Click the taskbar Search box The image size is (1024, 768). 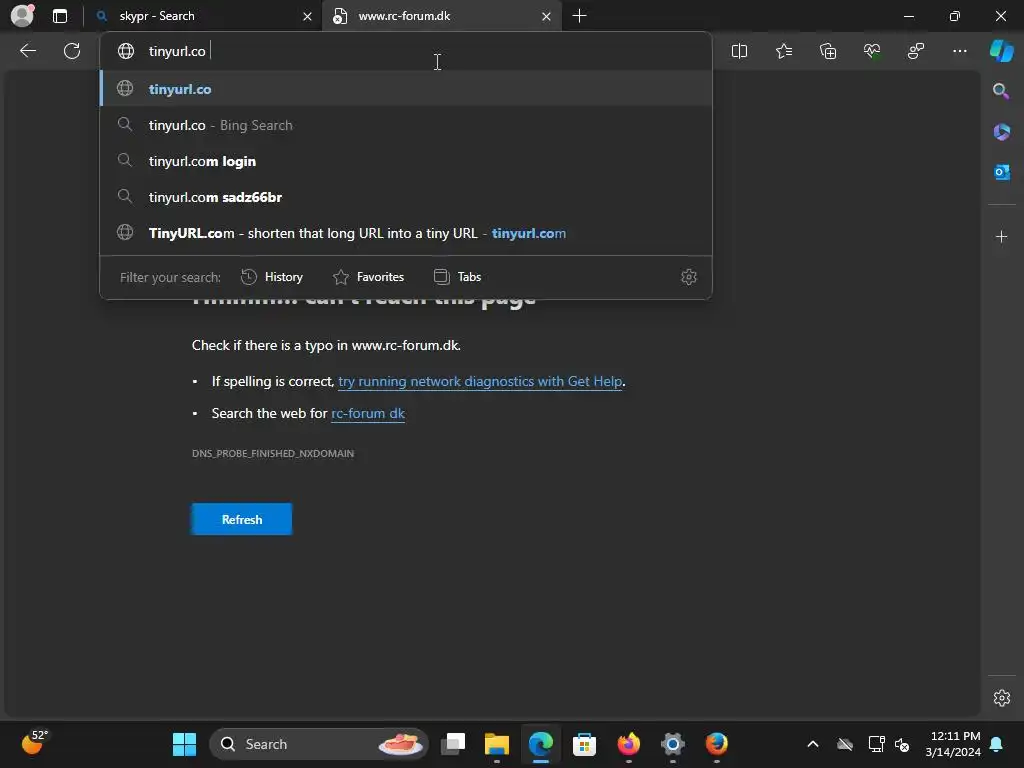319,744
